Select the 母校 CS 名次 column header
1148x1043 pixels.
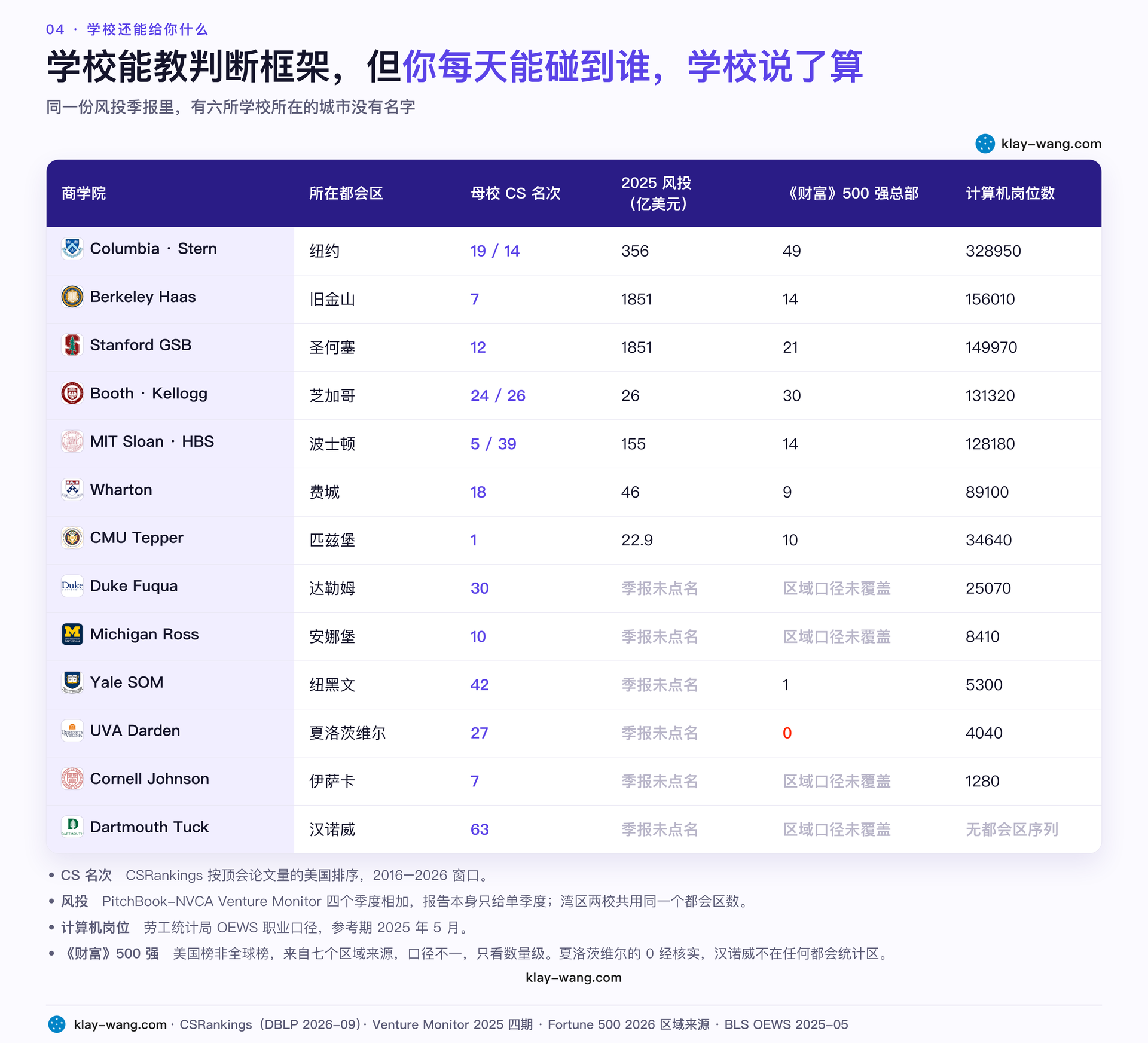coord(515,193)
